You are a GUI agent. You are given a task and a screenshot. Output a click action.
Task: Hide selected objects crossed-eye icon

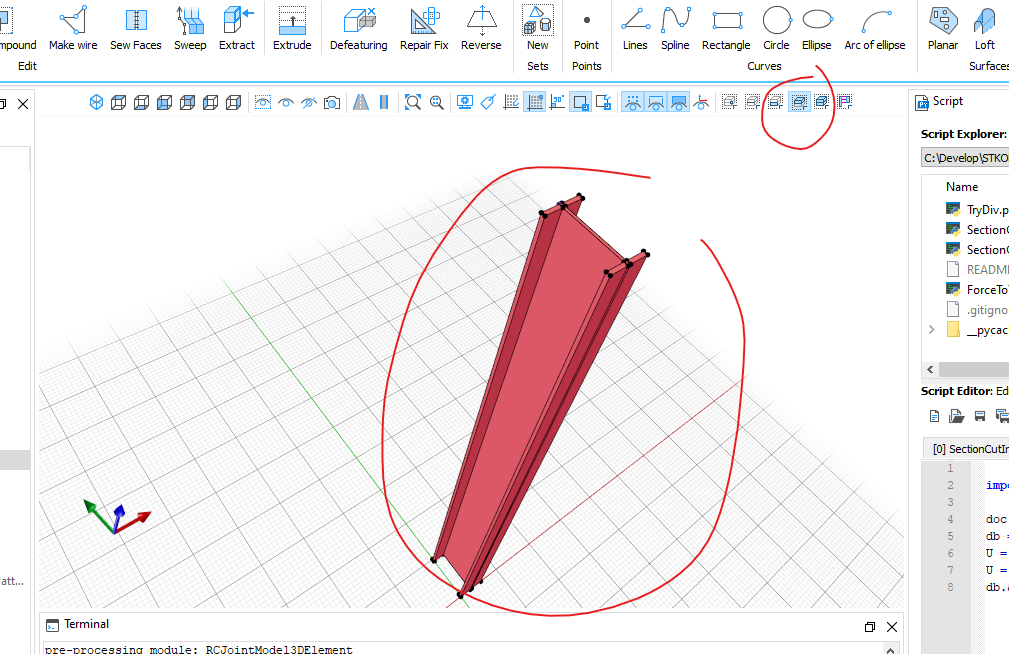click(309, 102)
